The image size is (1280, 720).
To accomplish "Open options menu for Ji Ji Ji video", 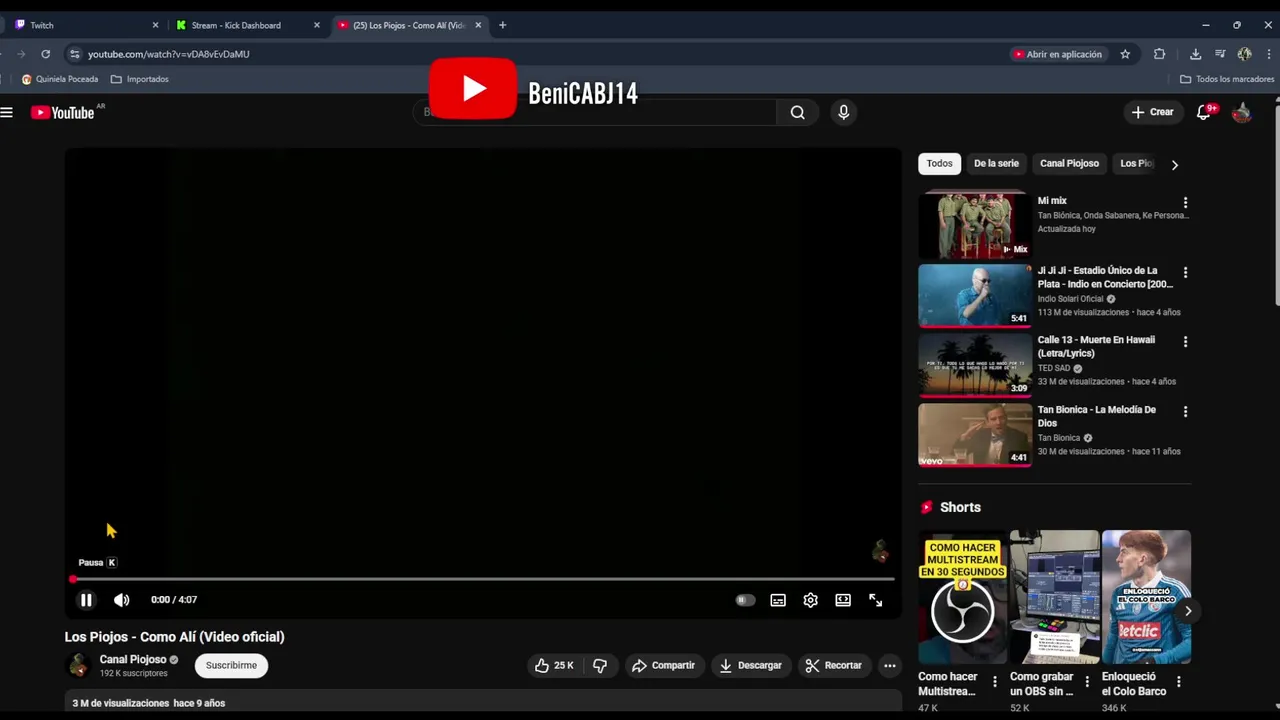I will [1185, 272].
